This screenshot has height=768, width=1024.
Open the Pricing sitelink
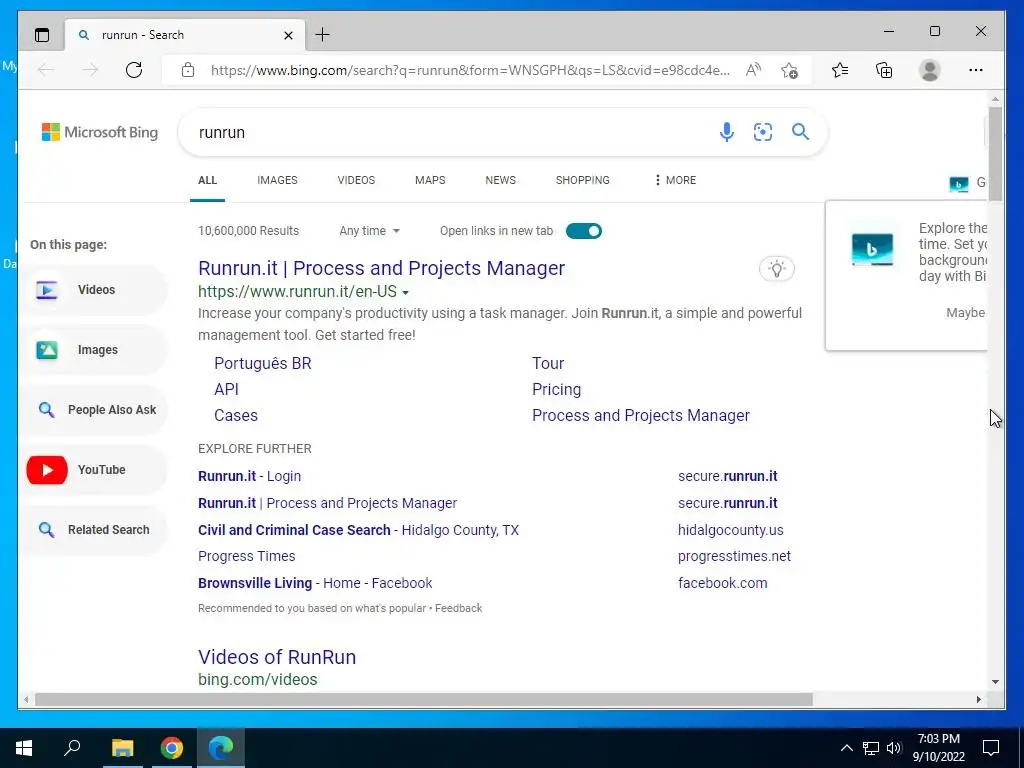(556, 390)
